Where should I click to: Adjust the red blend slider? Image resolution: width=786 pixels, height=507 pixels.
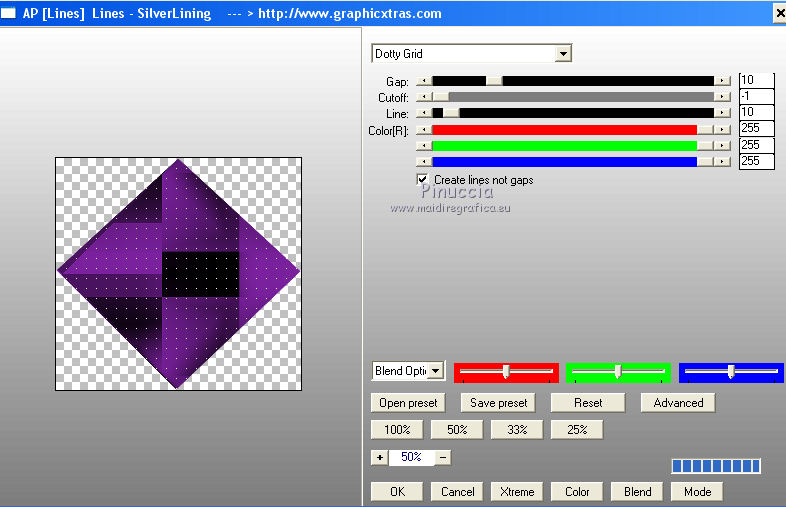point(506,372)
